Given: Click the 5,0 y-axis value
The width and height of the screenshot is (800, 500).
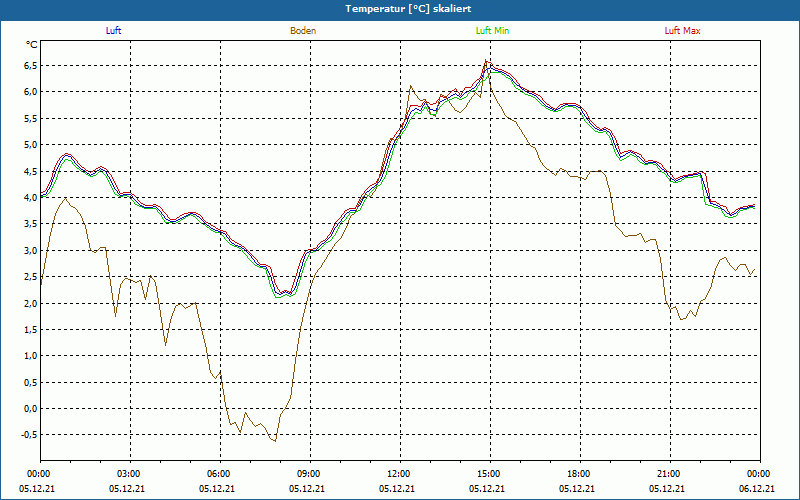Looking at the screenshot, I should (x=30, y=144).
